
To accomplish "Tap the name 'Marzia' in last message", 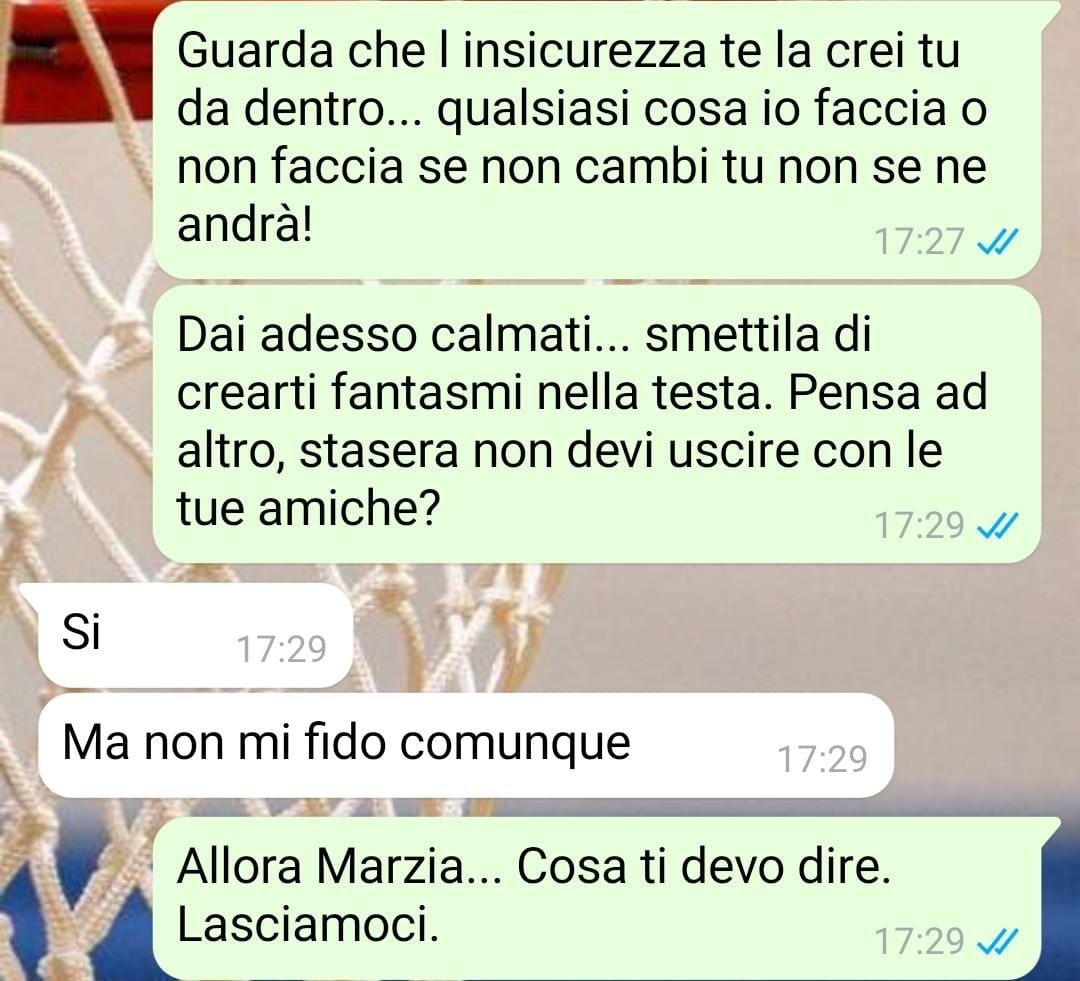I will point(391,866).
